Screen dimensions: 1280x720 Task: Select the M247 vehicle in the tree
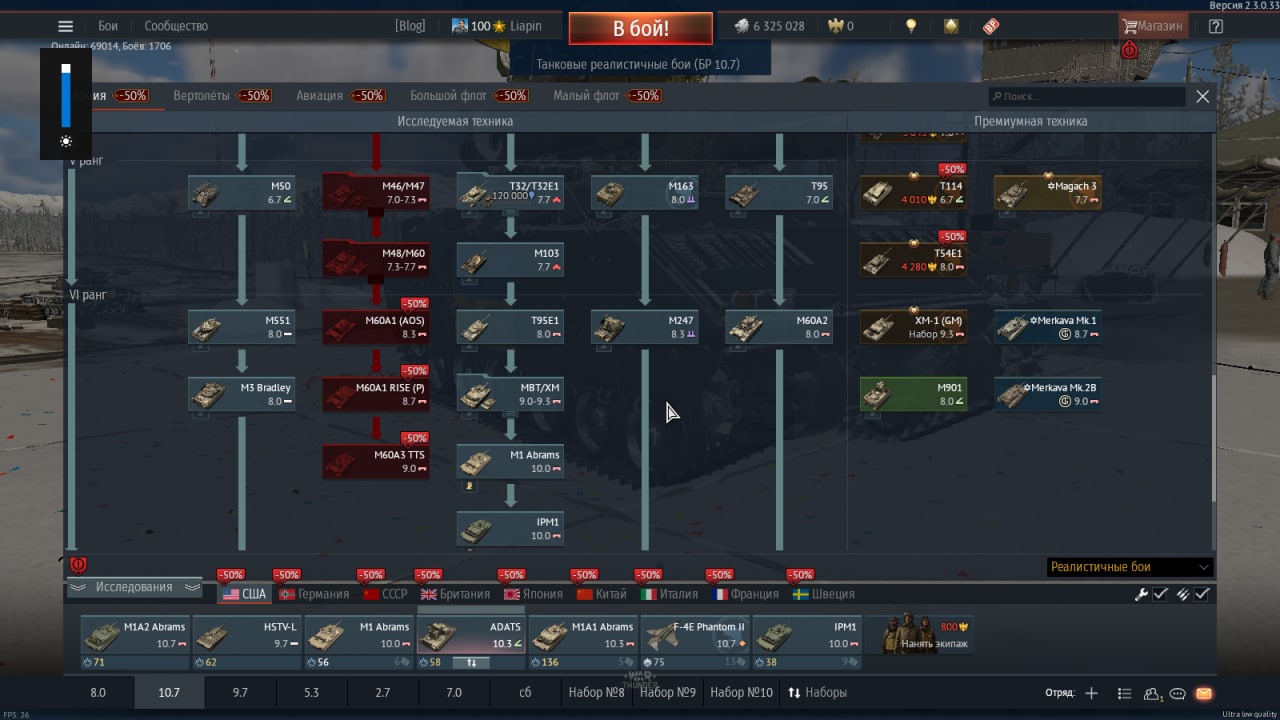tap(644, 327)
